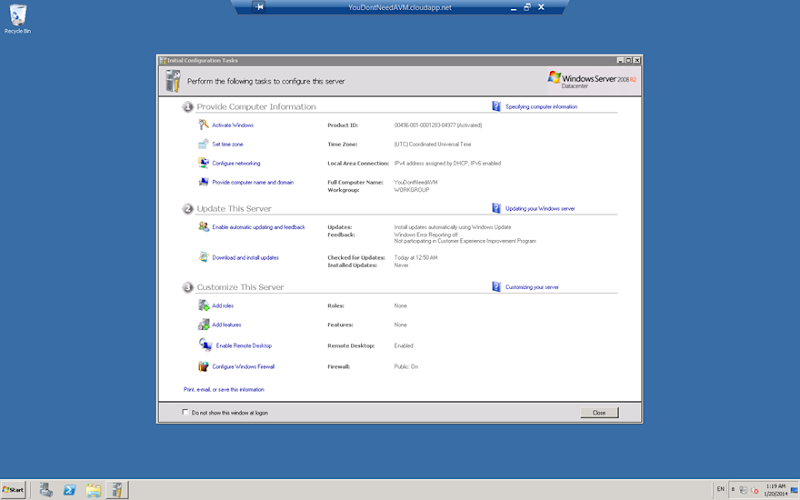Launch Windows PowerShell from the taskbar

coord(70,490)
